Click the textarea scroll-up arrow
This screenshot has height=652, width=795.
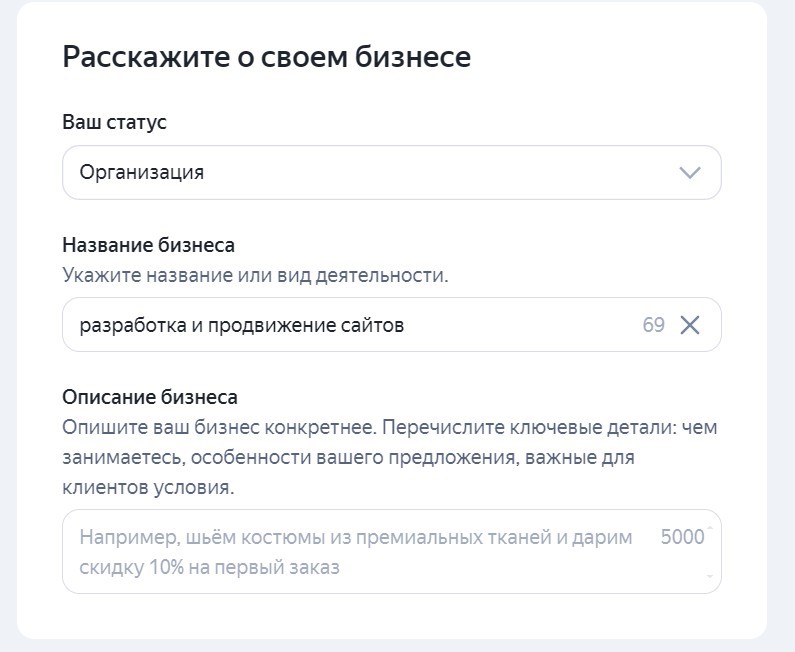pyautogui.click(x=710, y=528)
